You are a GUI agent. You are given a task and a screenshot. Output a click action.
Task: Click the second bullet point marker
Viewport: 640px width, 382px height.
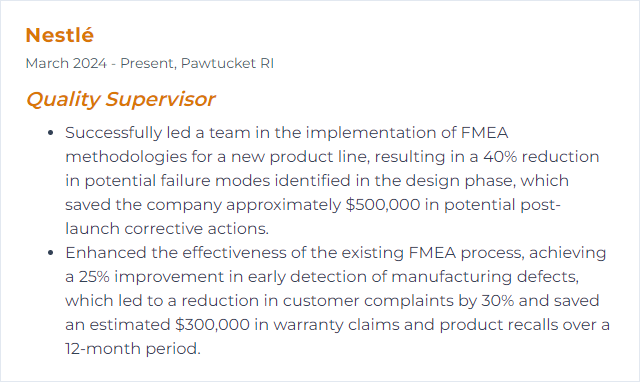pos(51,253)
